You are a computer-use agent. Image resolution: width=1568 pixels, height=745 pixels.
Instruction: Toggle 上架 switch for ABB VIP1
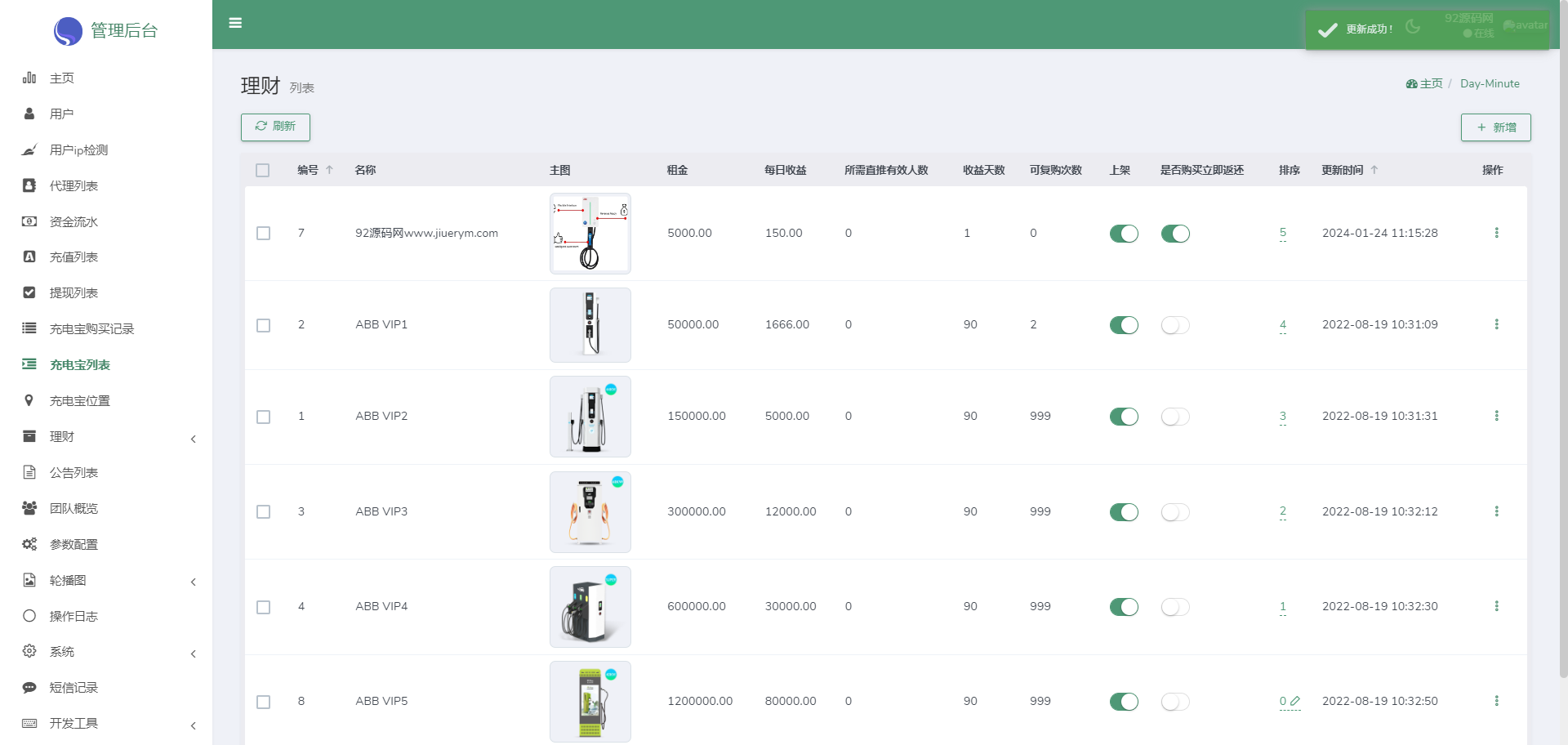click(x=1124, y=325)
